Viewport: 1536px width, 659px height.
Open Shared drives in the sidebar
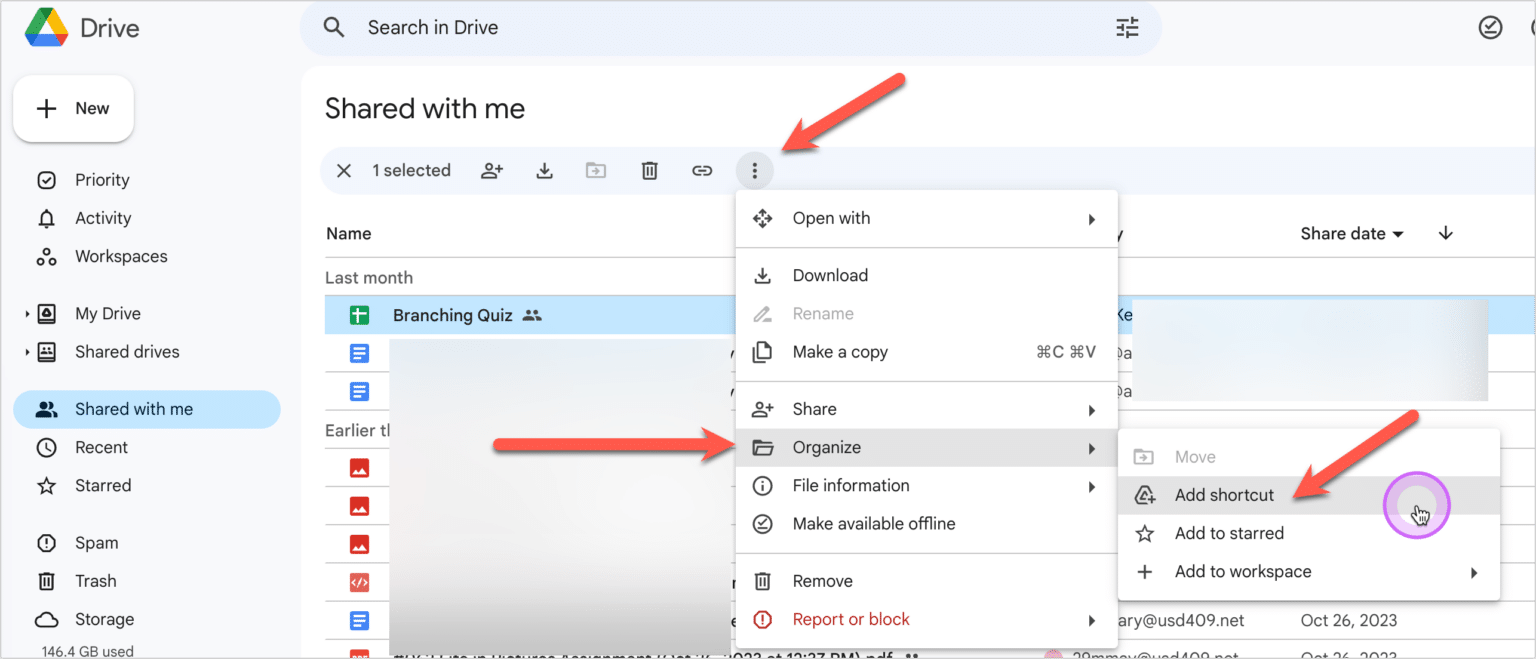tap(127, 352)
